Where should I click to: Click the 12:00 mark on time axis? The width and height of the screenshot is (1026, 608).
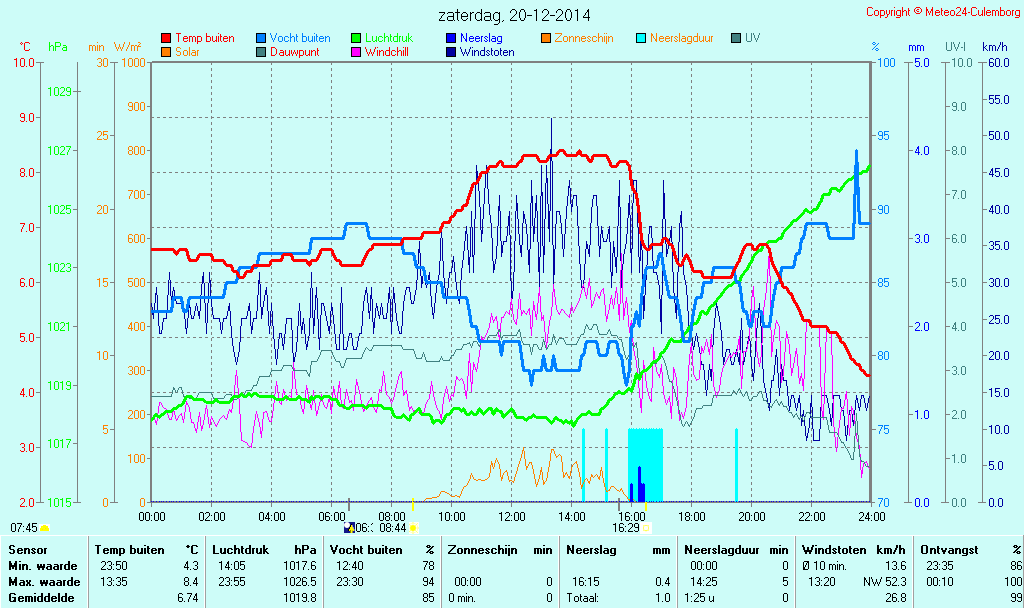tap(512, 516)
